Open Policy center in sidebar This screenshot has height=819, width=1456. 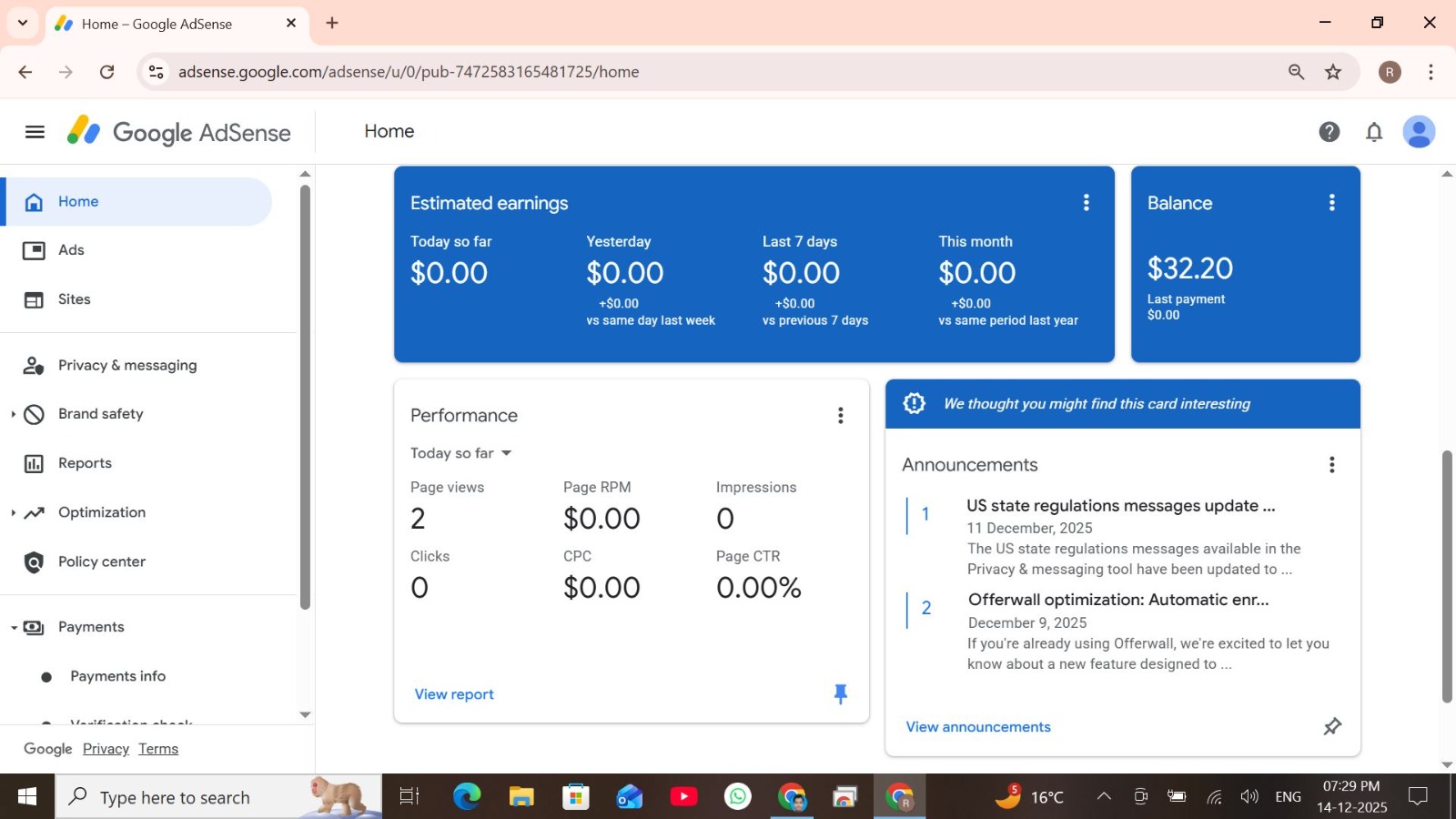pyautogui.click(x=101, y=561)
